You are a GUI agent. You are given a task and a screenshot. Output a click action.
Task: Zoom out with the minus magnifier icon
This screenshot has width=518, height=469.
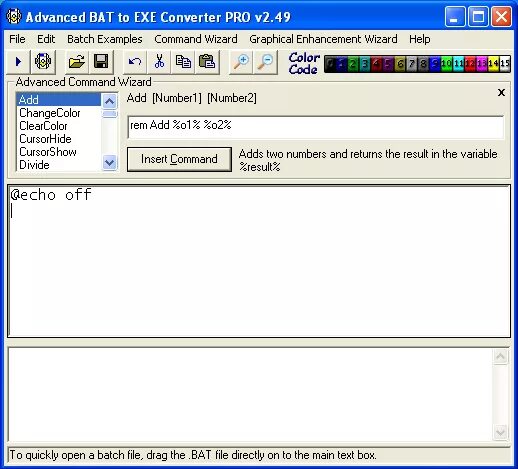pos(266,62)
